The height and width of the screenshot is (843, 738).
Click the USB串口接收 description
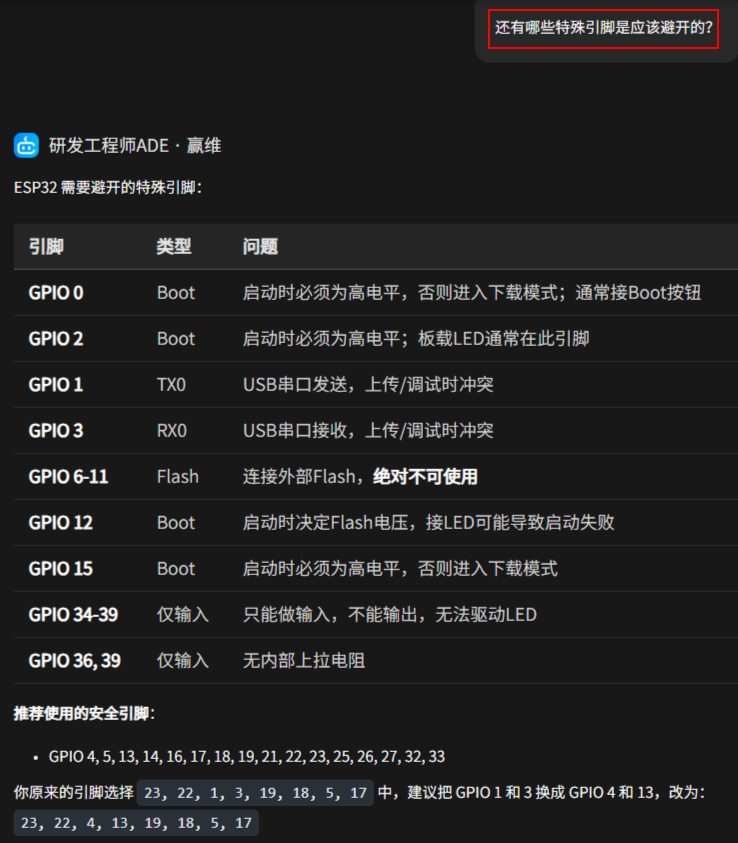tap(368, 431)
